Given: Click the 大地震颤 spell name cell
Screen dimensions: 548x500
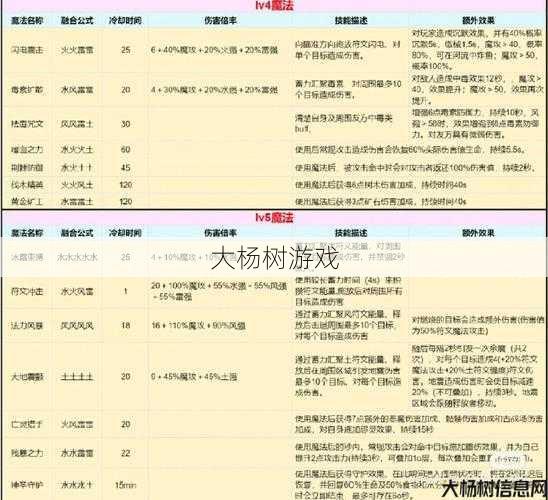Looking at the screenshot, I should (x=27, y=377).
